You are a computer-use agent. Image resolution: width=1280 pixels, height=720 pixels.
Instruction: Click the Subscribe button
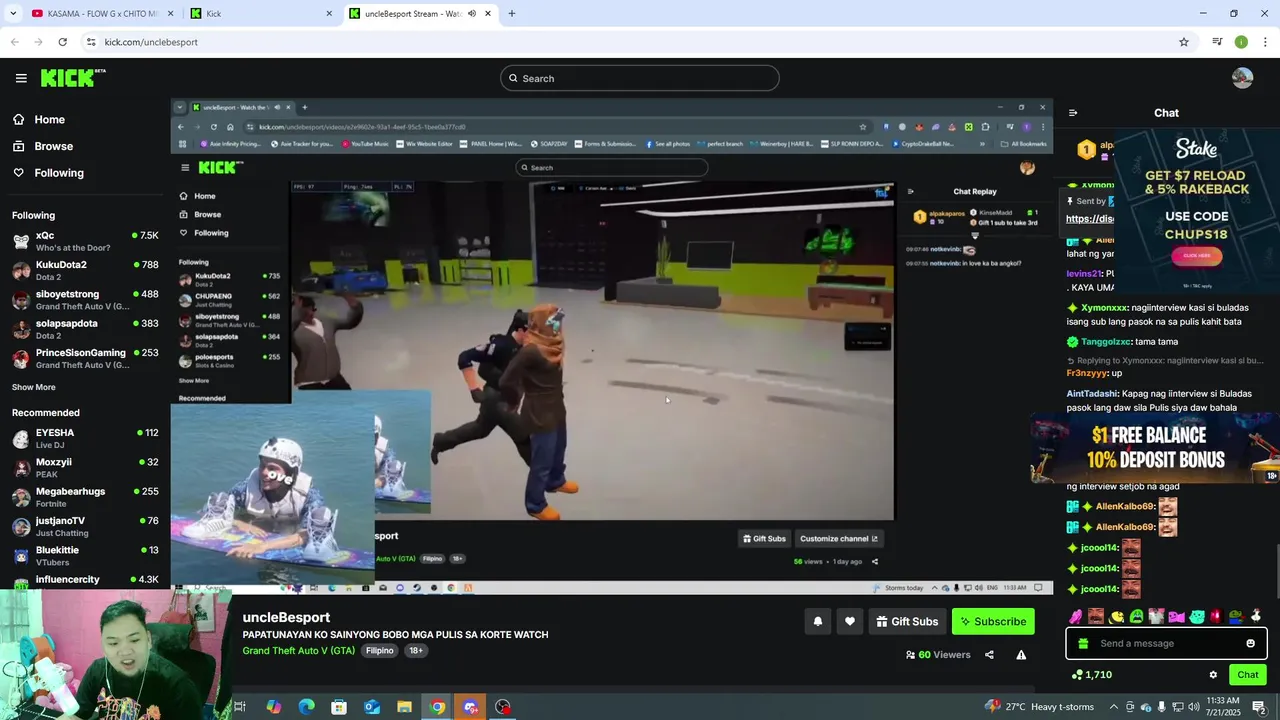(x=993, y=622)
